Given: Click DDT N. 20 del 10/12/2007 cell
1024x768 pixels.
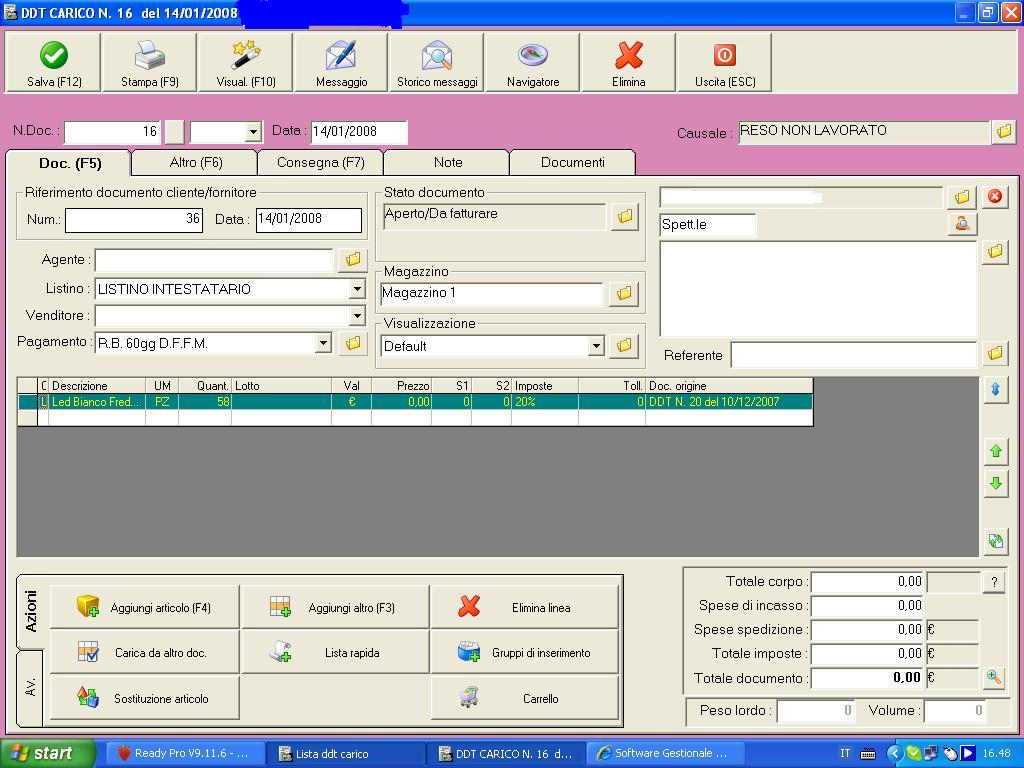Looking at the screenshot, I should tap(729, 402).
